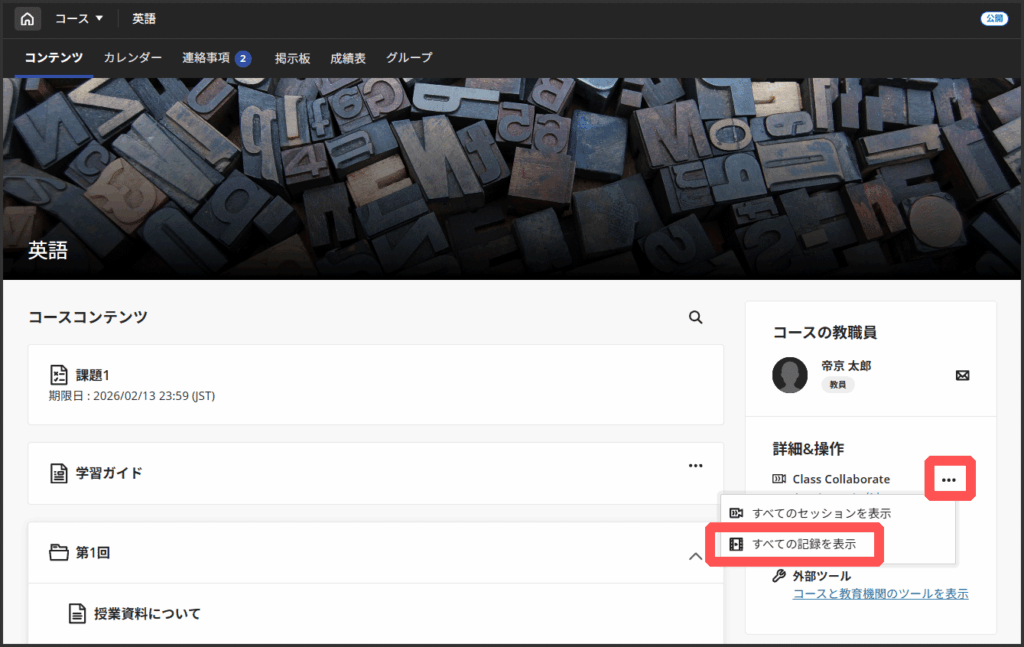Click the course content search icon
Screen dimensions: 1024x647
point(696,317)
